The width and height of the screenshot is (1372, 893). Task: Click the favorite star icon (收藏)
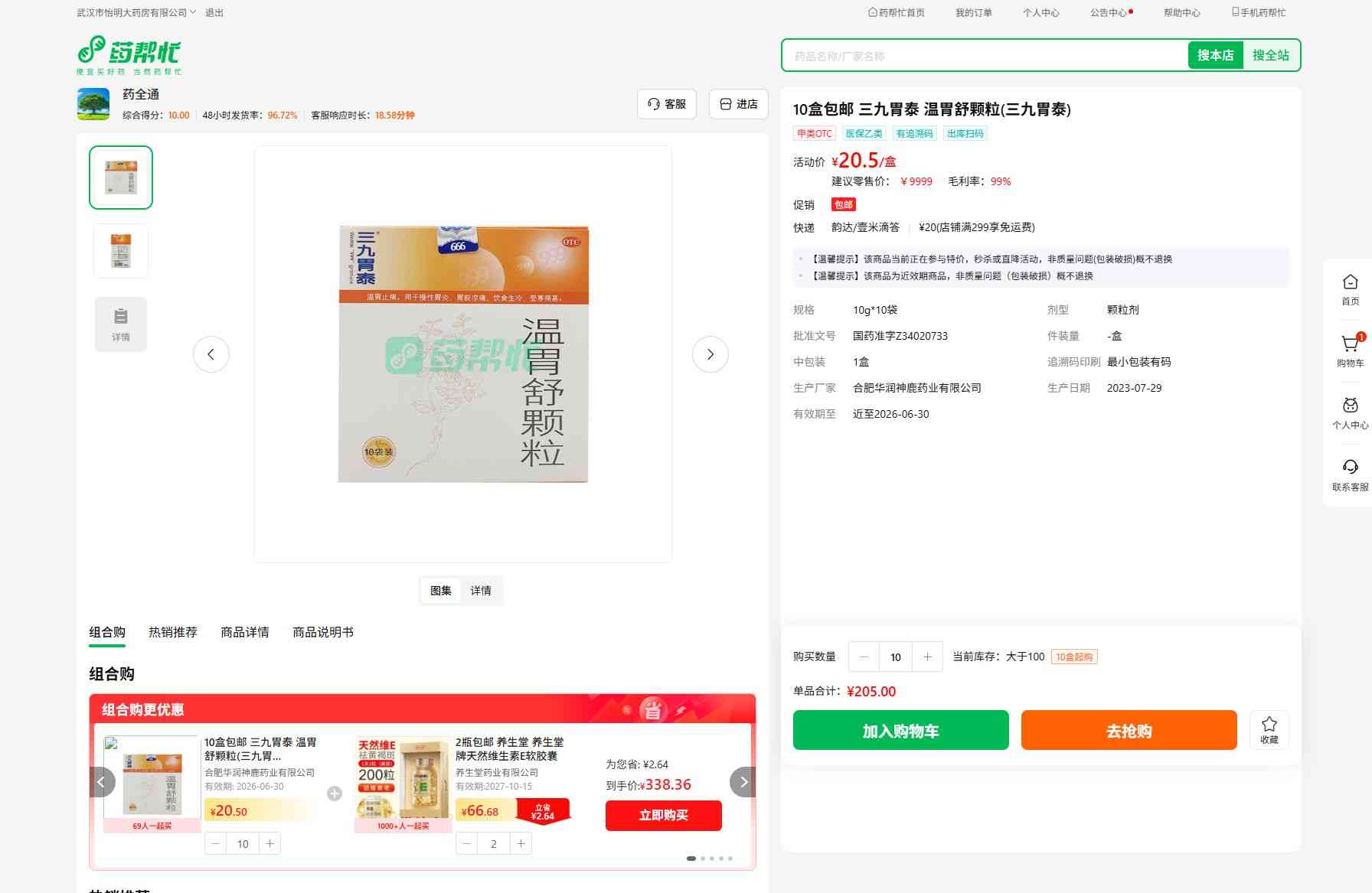click(x=1269, y=729)
